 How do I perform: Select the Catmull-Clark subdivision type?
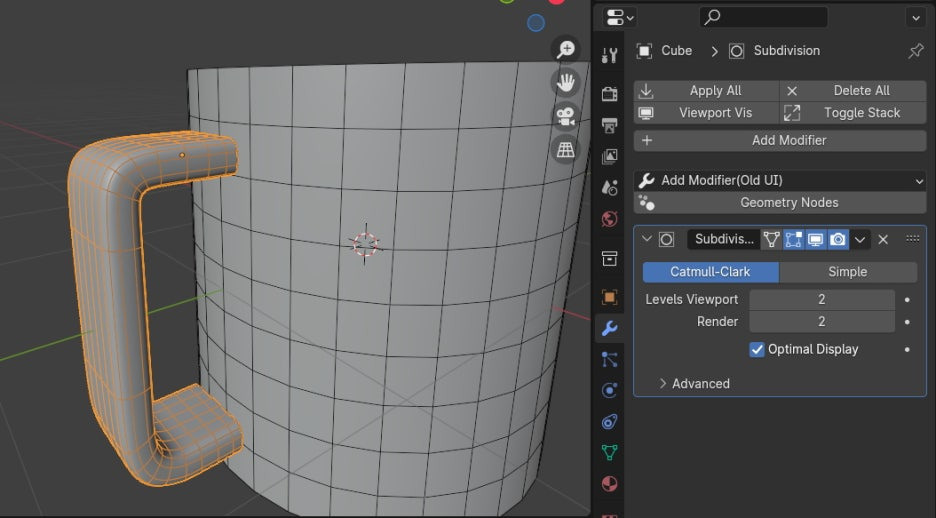(x=710, y=272)
